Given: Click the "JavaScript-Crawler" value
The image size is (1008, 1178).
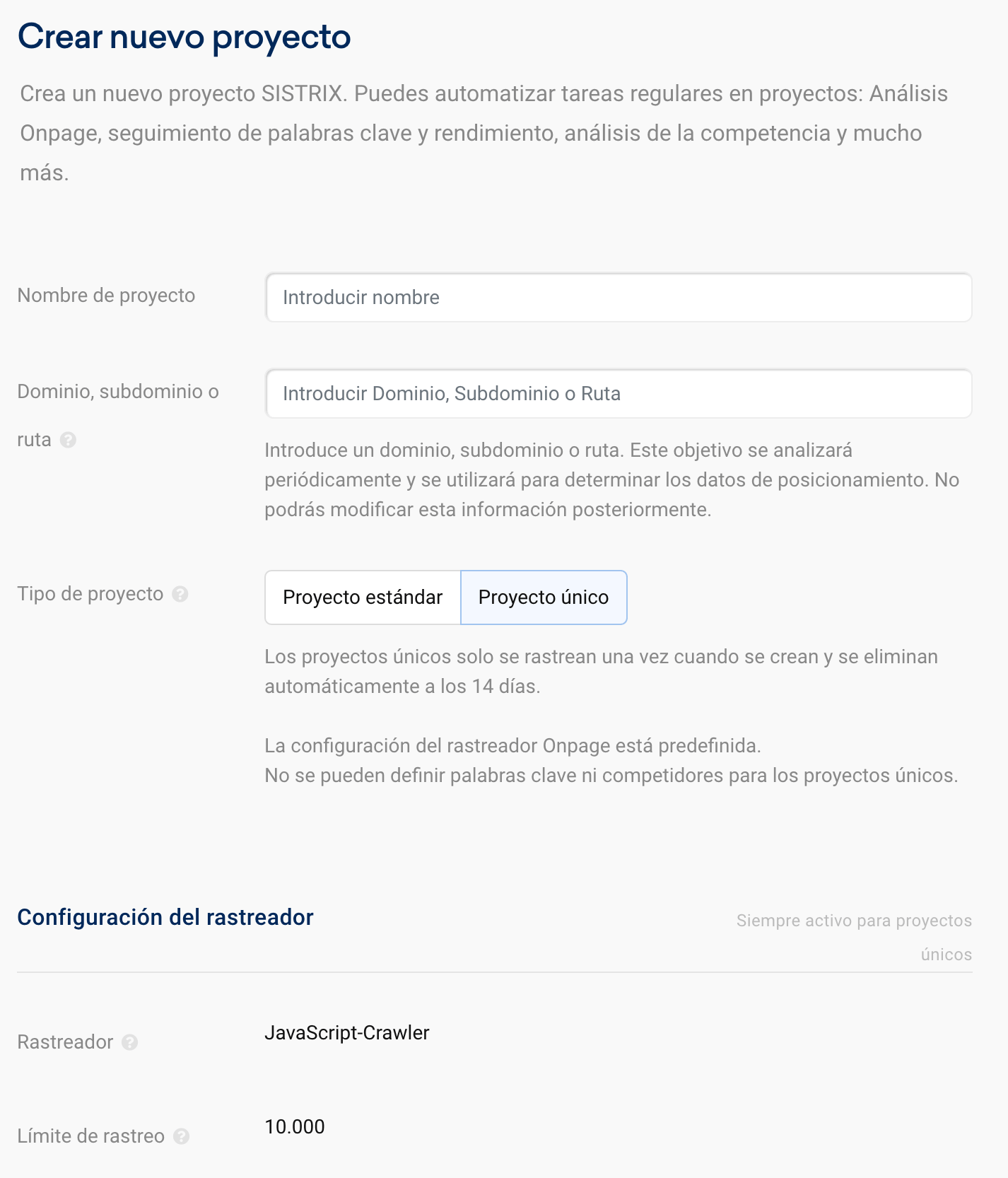Looking at the screenshot, I should [346, 1033].
